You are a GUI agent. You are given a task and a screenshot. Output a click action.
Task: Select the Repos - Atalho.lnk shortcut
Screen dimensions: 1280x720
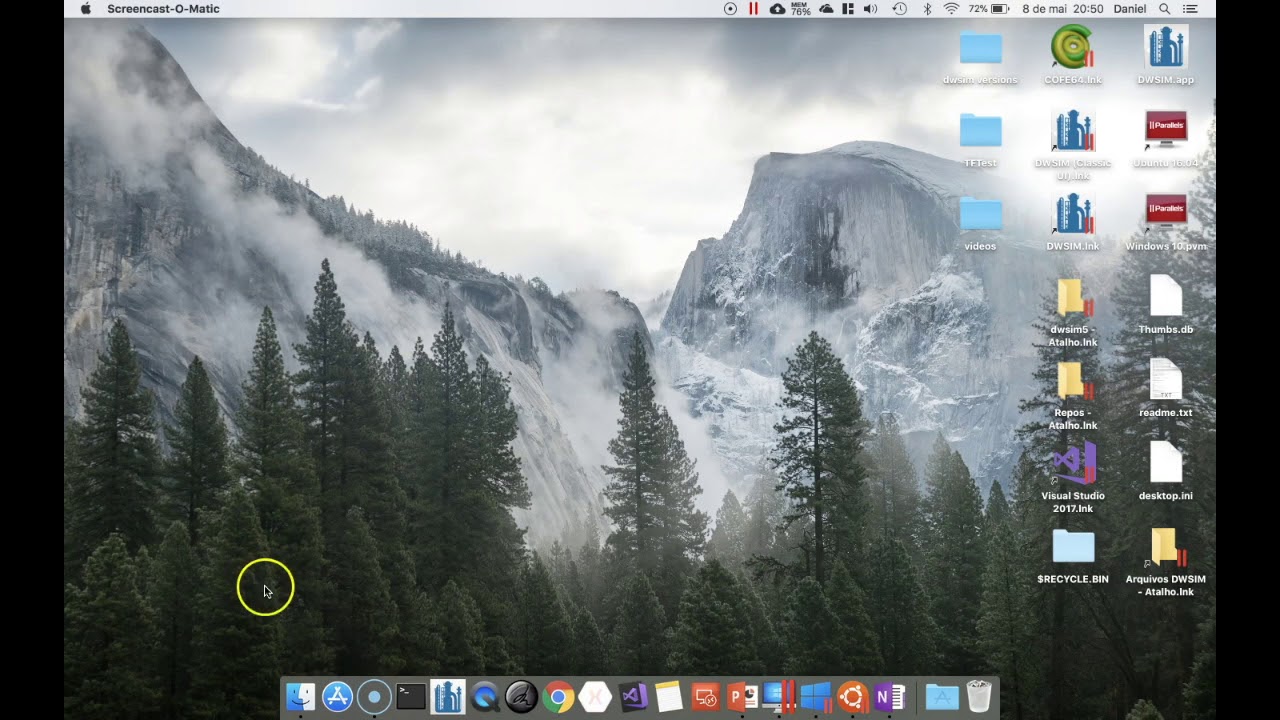click(1073, 380)
